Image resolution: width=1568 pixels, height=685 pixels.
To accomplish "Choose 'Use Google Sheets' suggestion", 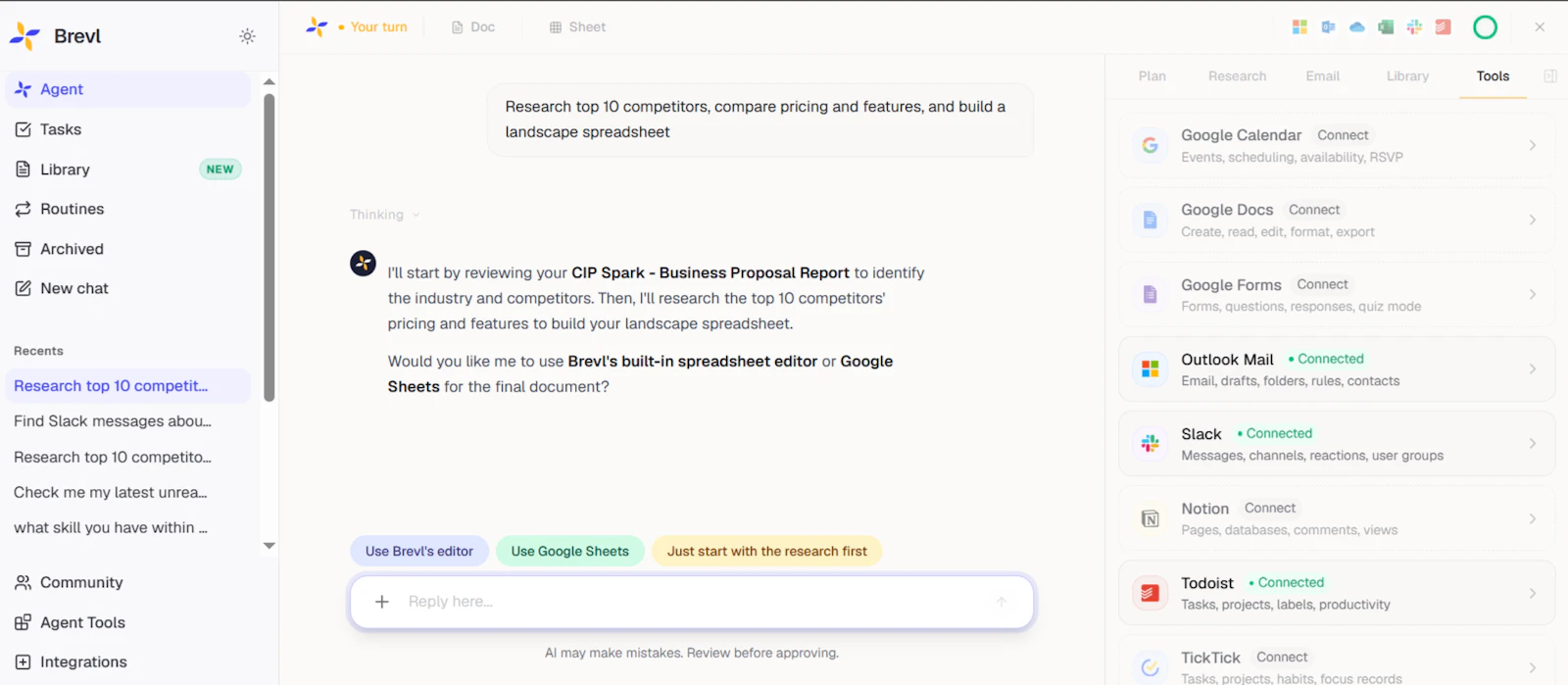I will [569, 551].
